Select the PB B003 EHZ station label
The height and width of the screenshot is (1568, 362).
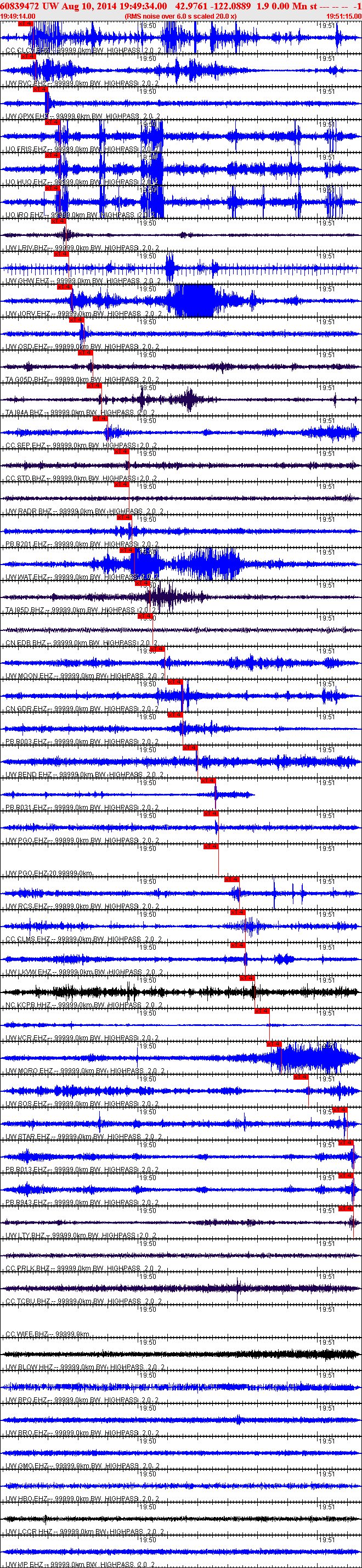[x=82, y=741]
